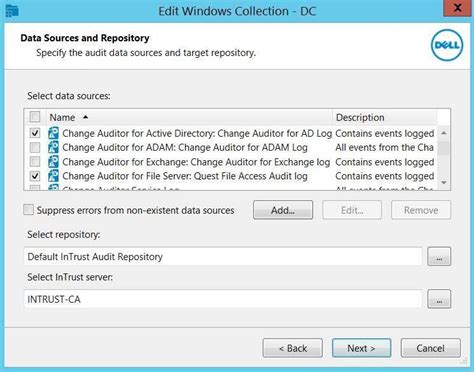The image size is (474, 372).
Task: Click the Edit... button
Action: [352, 210]
